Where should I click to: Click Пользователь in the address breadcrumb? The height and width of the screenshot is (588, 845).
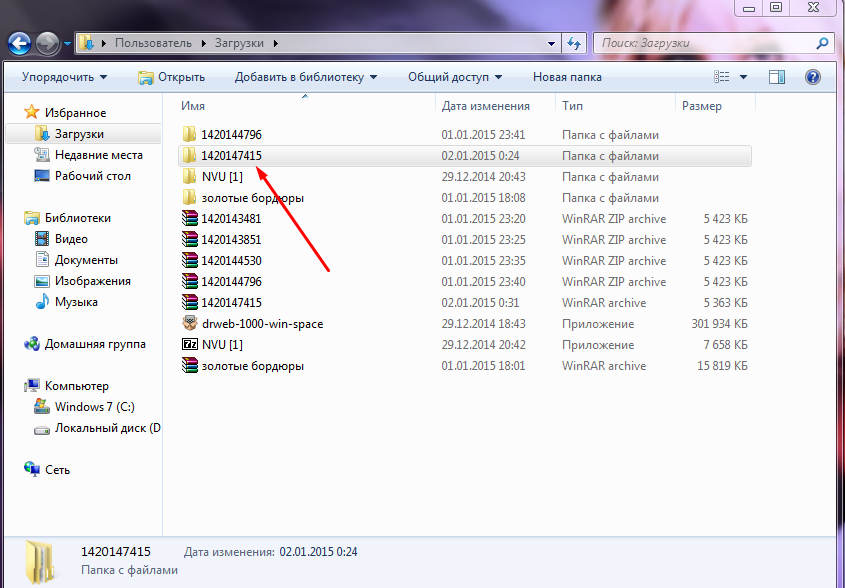coord(153,43)
